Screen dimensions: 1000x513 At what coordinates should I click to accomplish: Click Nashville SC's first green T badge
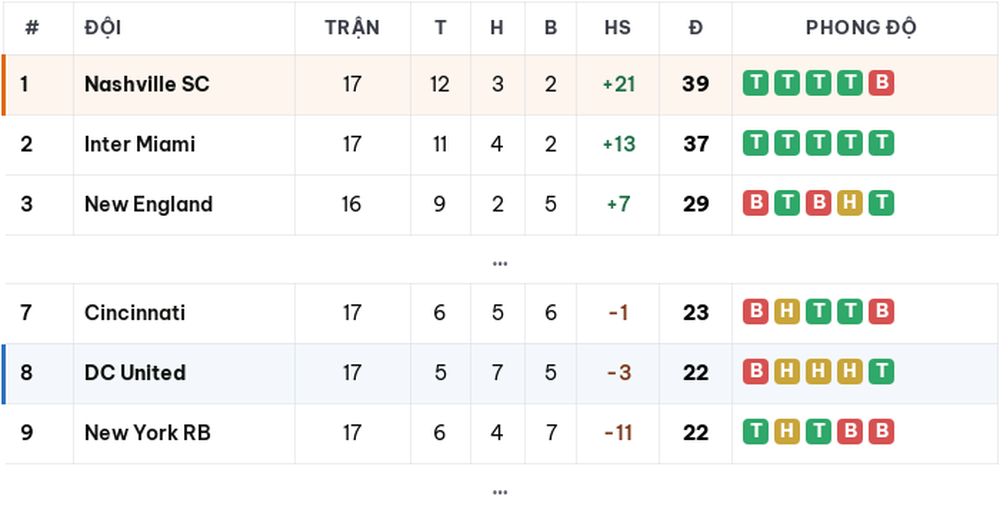pos(756,84)
